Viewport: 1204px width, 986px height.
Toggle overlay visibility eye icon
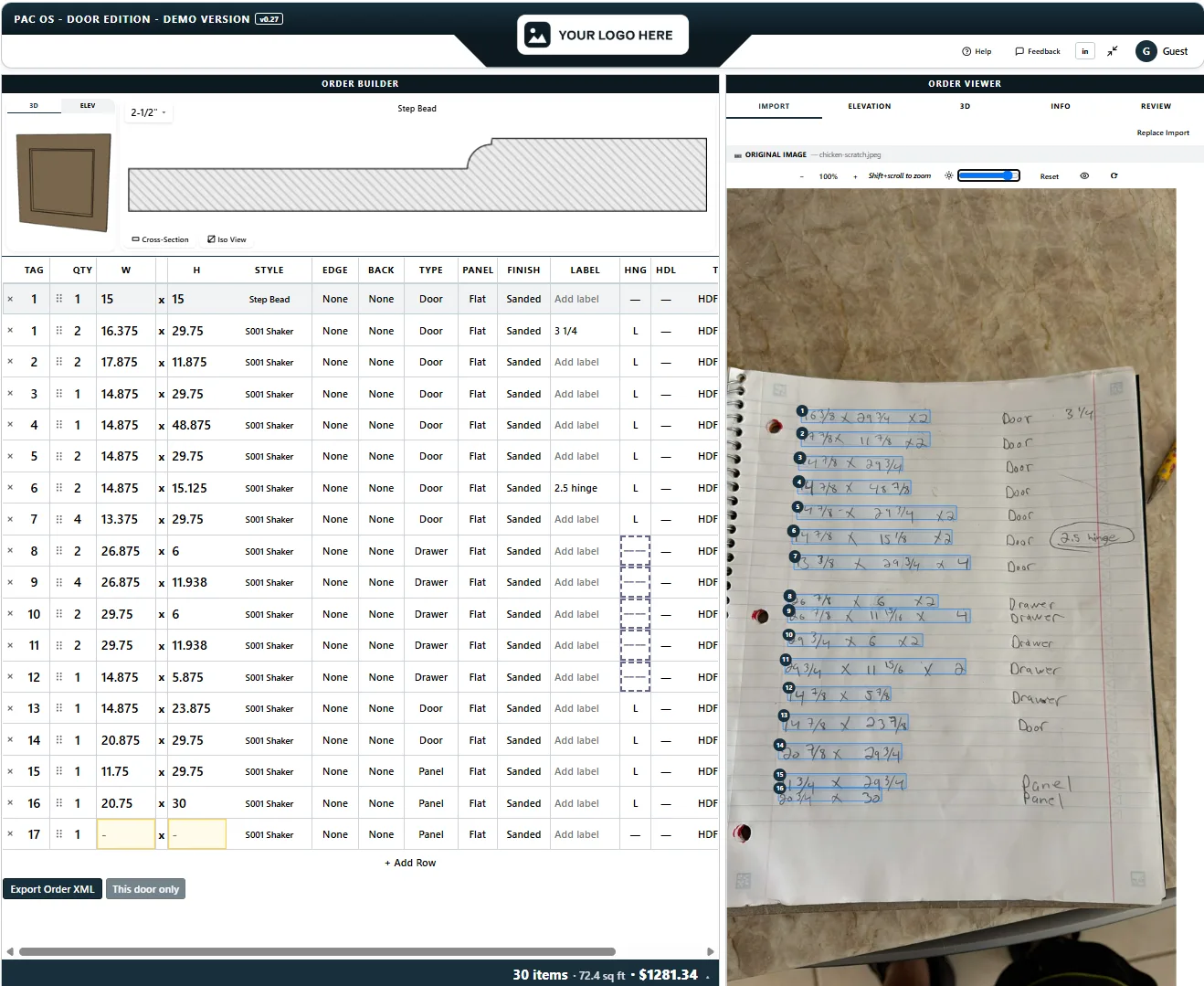(x=1084, y=175)
